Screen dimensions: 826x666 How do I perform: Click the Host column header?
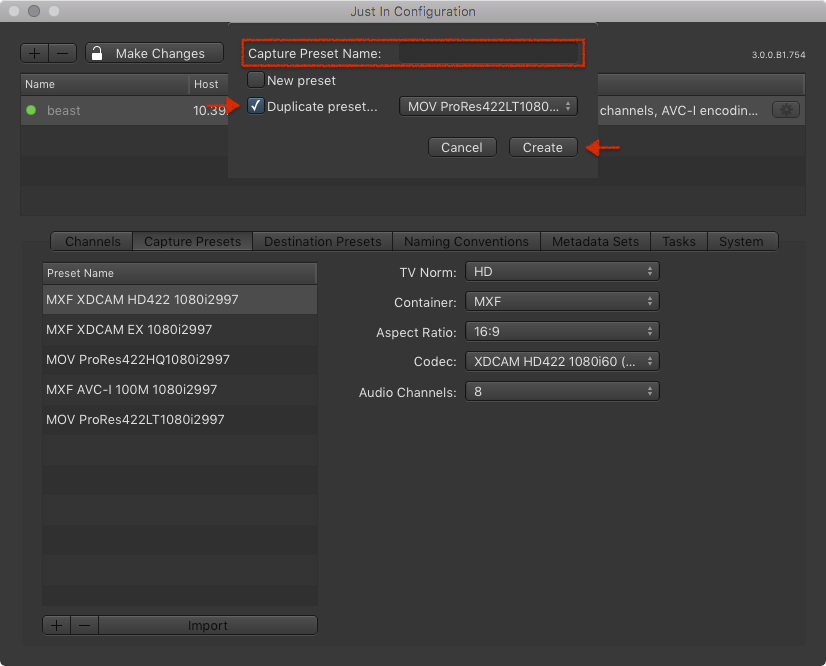209,84
